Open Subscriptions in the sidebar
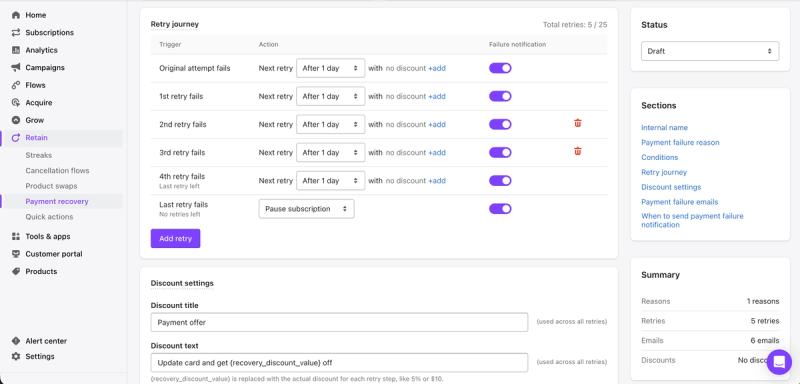Screen dimensions: 800x384 click(49, 33)
